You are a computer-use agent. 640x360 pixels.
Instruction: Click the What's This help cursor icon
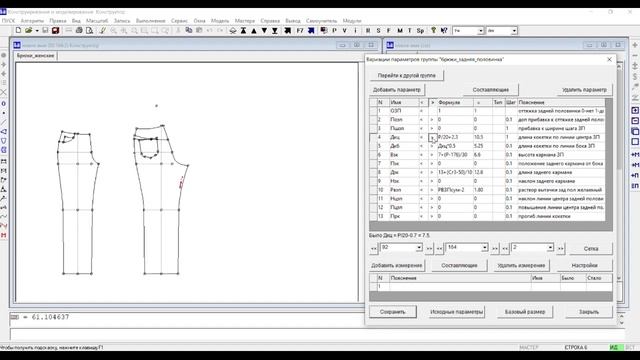[444, 31]
